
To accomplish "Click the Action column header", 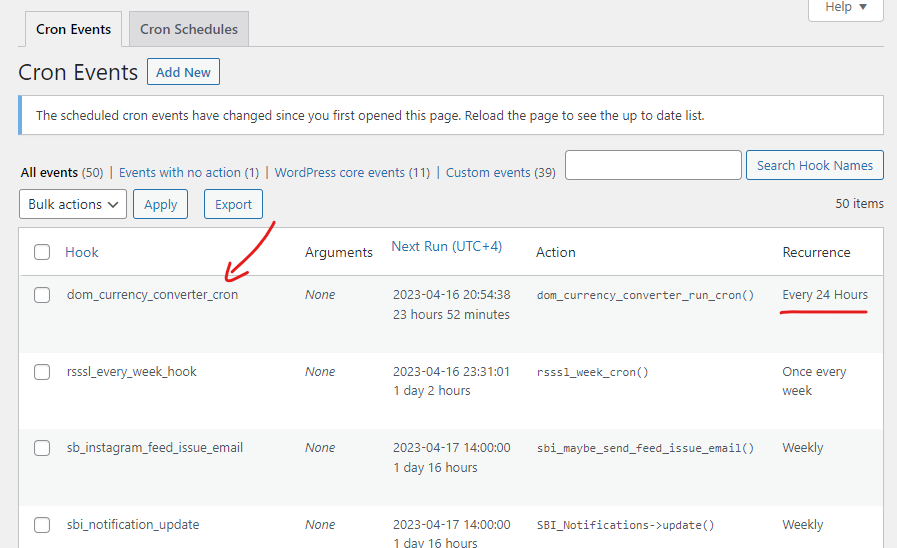I will pos(555,252).
